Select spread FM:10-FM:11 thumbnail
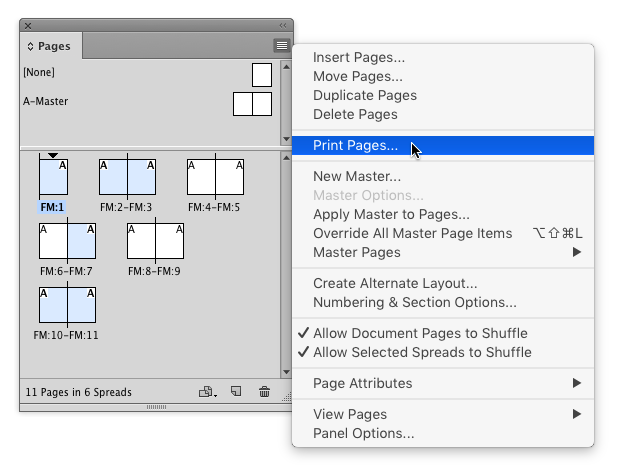 67,305
